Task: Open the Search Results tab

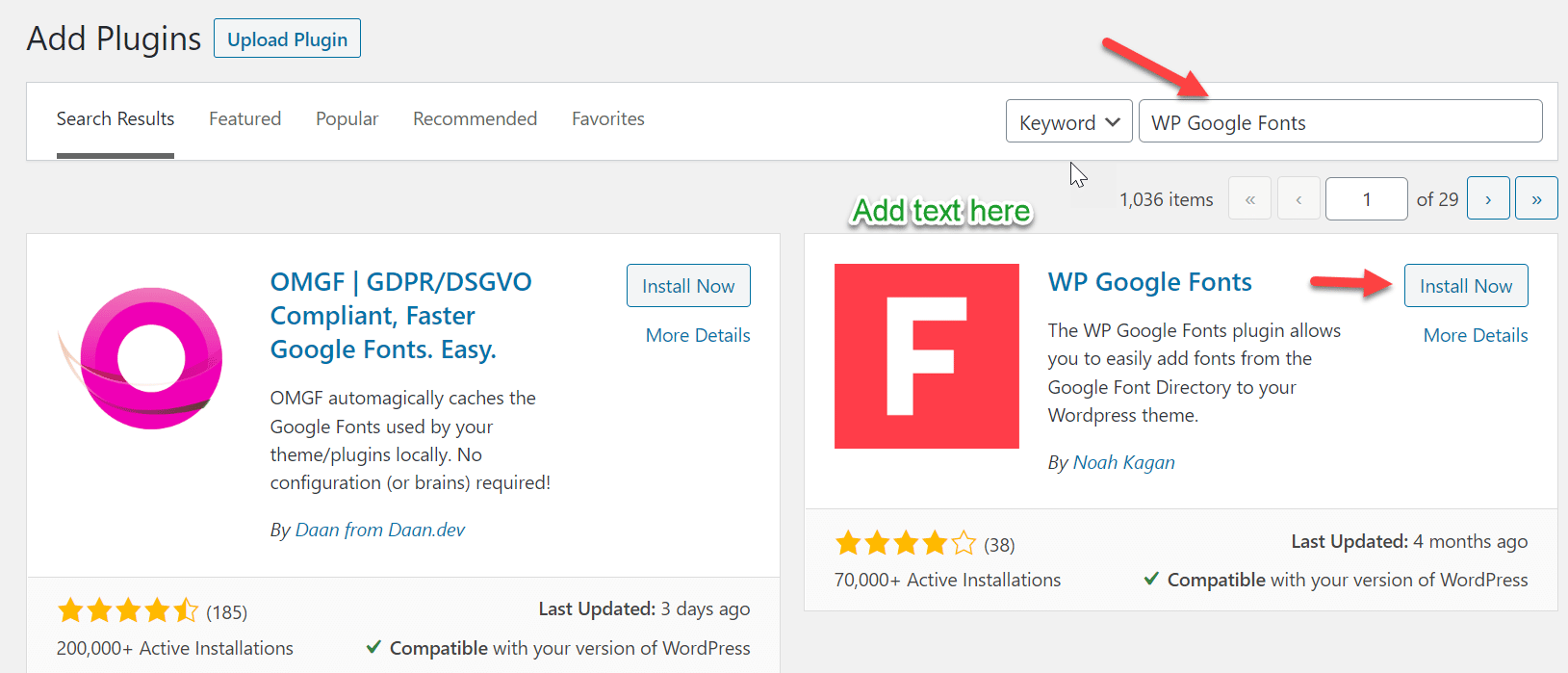Action: point(116,118)
